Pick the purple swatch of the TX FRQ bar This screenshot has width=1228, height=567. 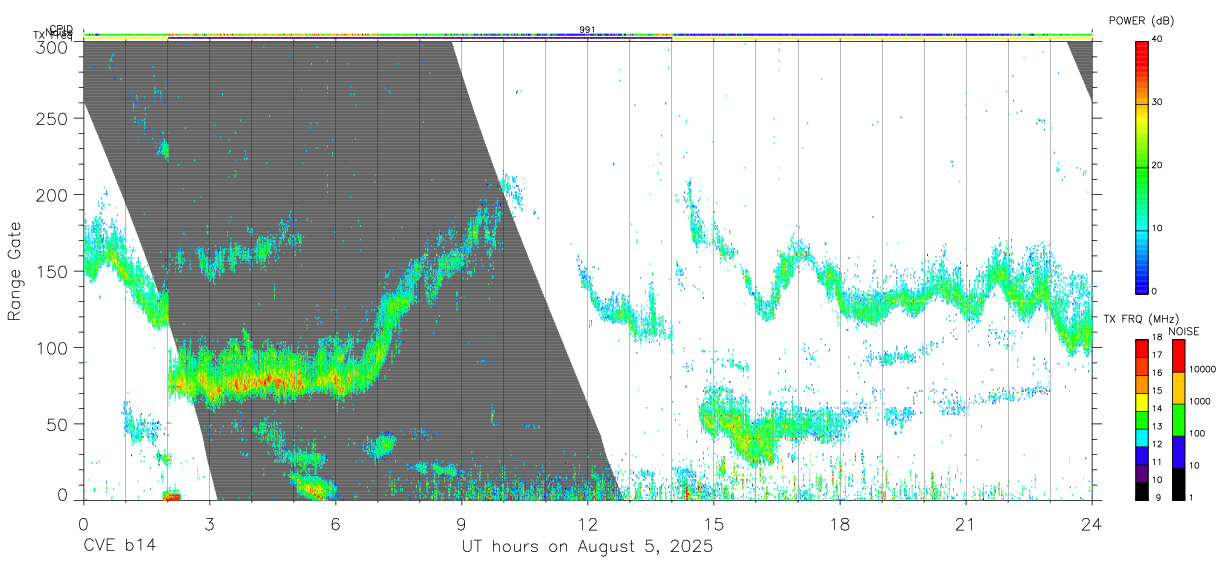point(1141,473)
